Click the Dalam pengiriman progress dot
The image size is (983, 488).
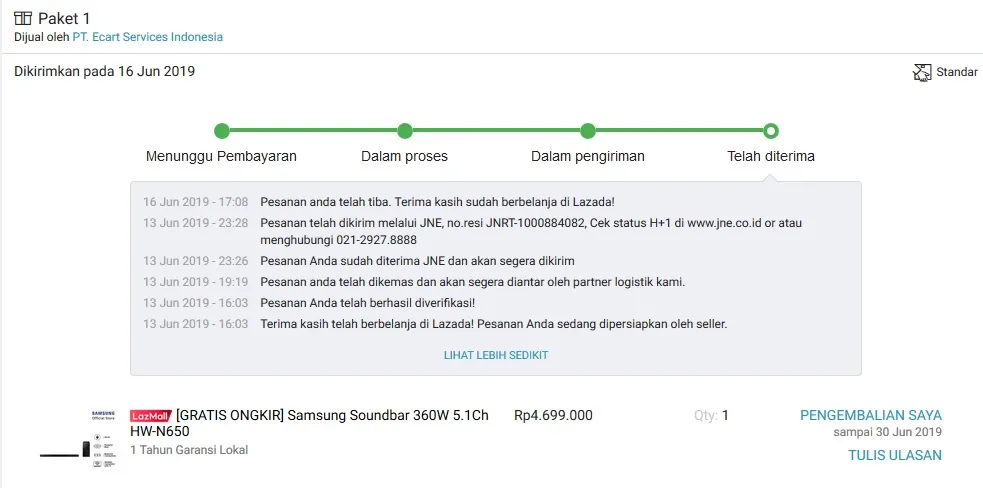[588, 131]
